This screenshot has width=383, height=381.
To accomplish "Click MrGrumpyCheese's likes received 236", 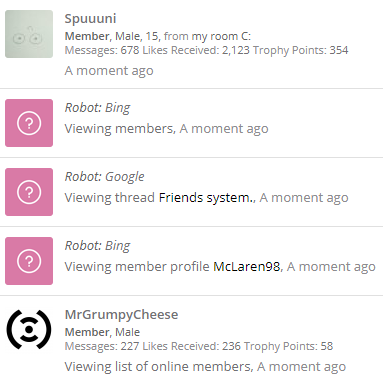I will click(231, 346).
